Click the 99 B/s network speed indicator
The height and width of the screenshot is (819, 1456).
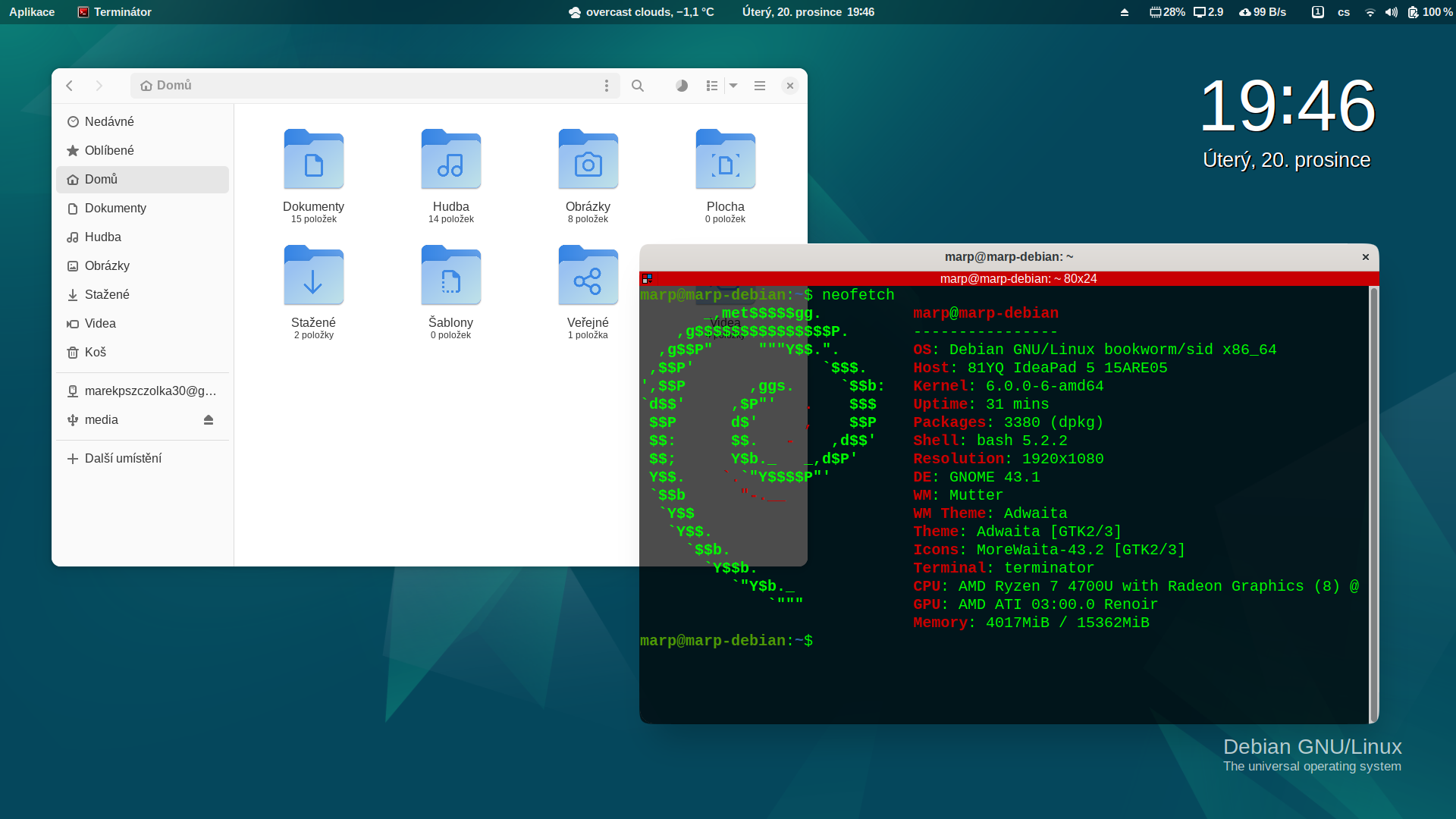point(1263,12)
